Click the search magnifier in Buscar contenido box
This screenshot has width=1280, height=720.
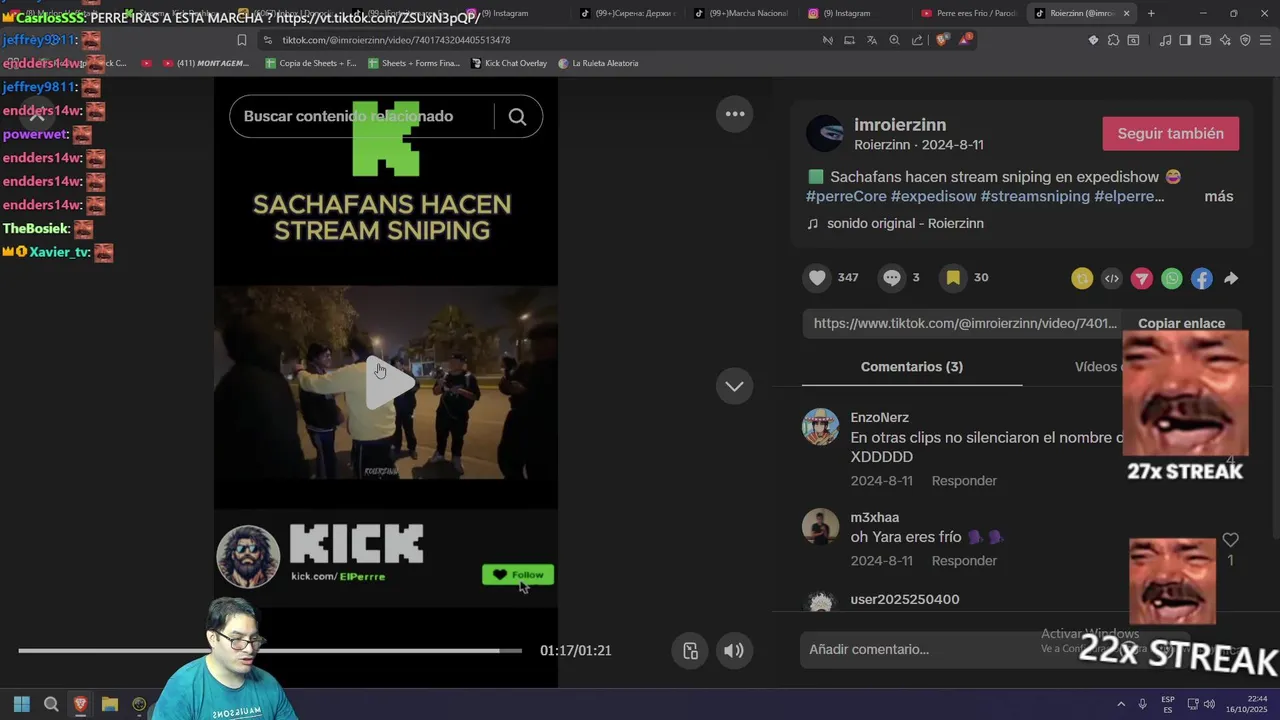coord(517,117)
